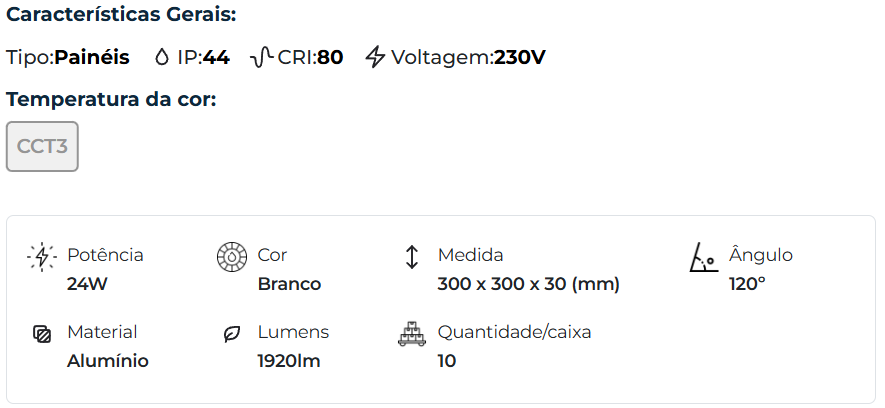Viewport: 885px width, 408px height.
Task: Click the Quantidade/caixa stacked boxes icon
Action: [x=412, y=334]
